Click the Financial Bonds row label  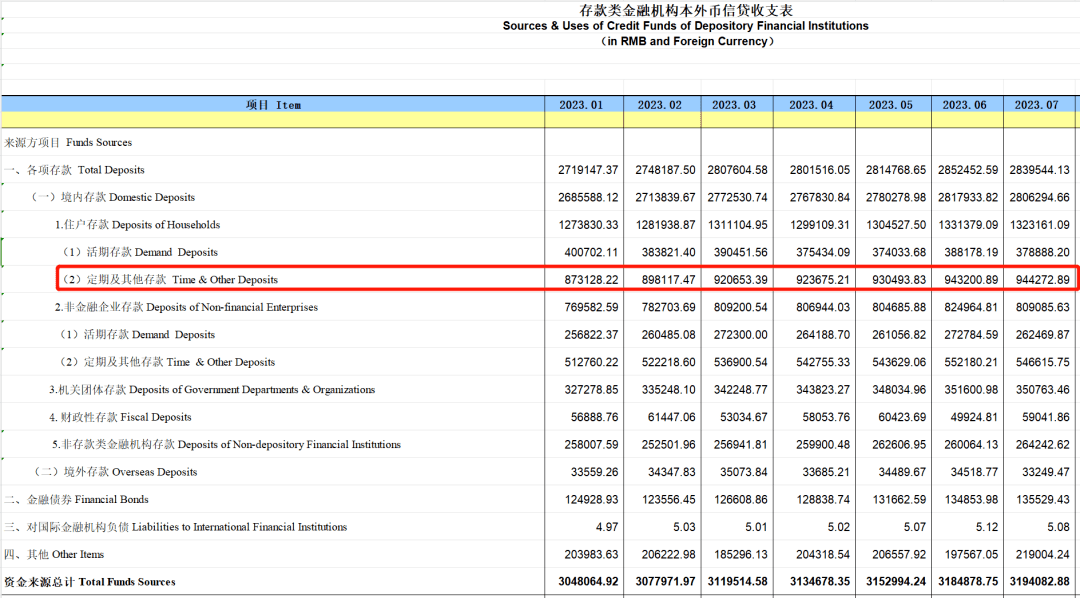[x=76, y=499]
